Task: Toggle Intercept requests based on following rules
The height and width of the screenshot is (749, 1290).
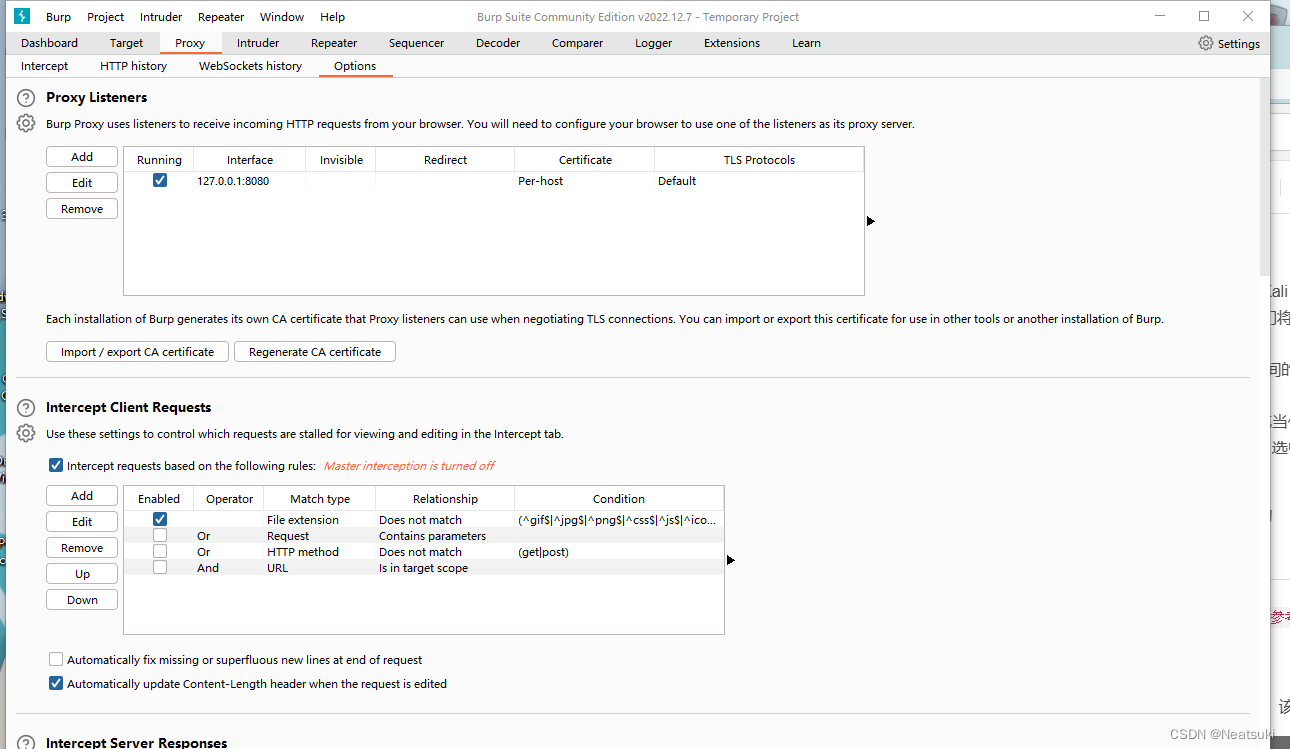Action: [56, 466]
